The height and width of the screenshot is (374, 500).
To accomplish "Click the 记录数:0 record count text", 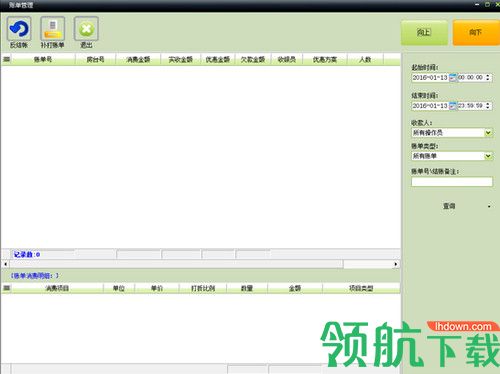I will tap(27, 255).
